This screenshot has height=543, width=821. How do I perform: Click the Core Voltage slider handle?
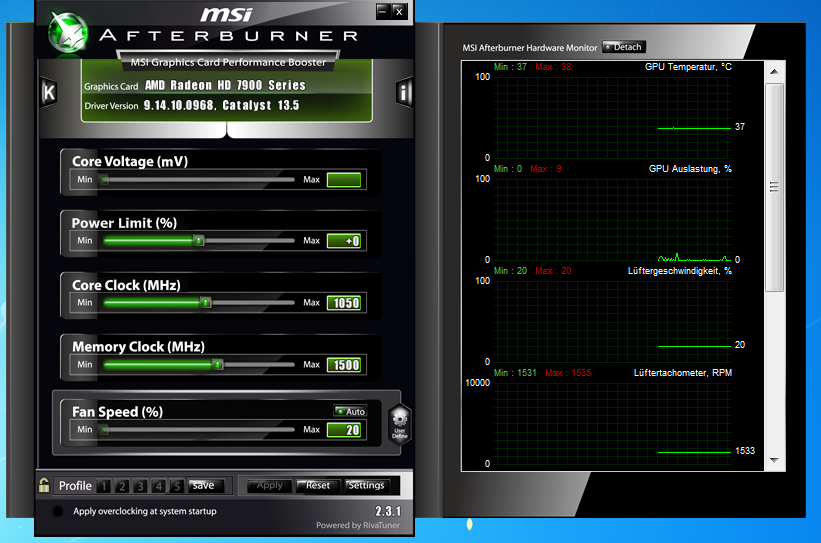pyautogui.click(x=105, y=180)
